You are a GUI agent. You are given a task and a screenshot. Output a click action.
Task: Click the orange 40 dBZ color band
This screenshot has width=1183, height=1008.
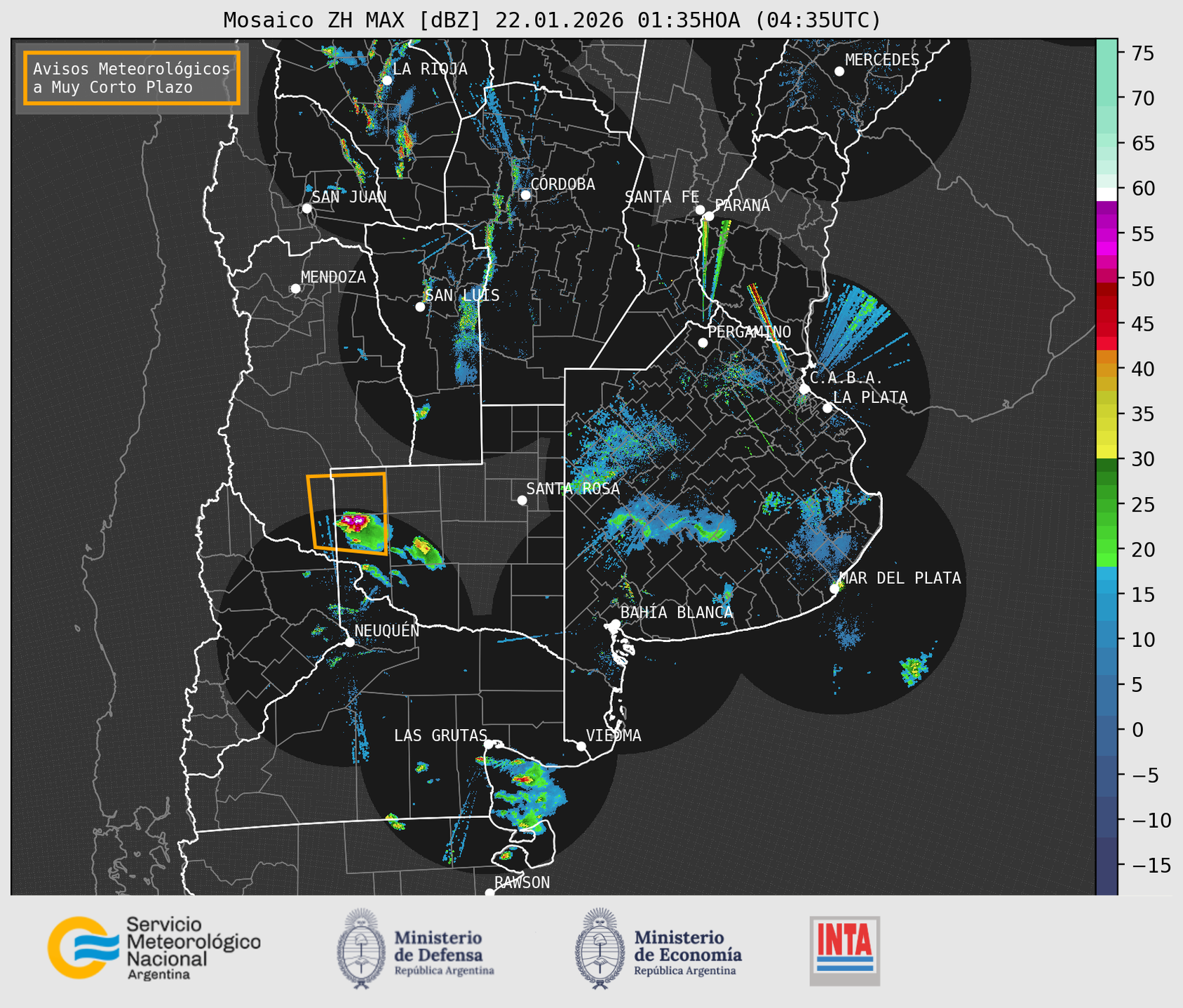(1107, 369)
